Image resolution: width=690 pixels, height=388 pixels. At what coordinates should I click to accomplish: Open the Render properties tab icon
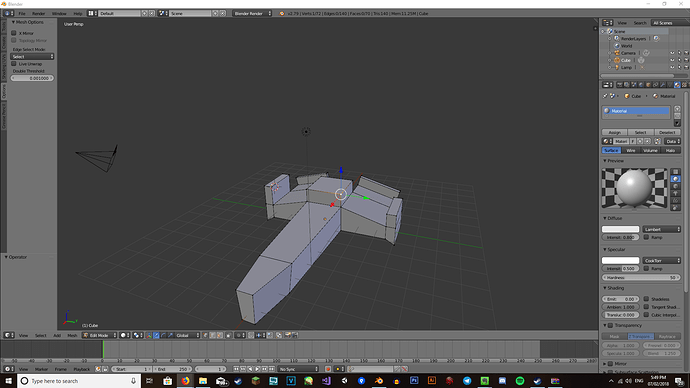click(620, 85)
